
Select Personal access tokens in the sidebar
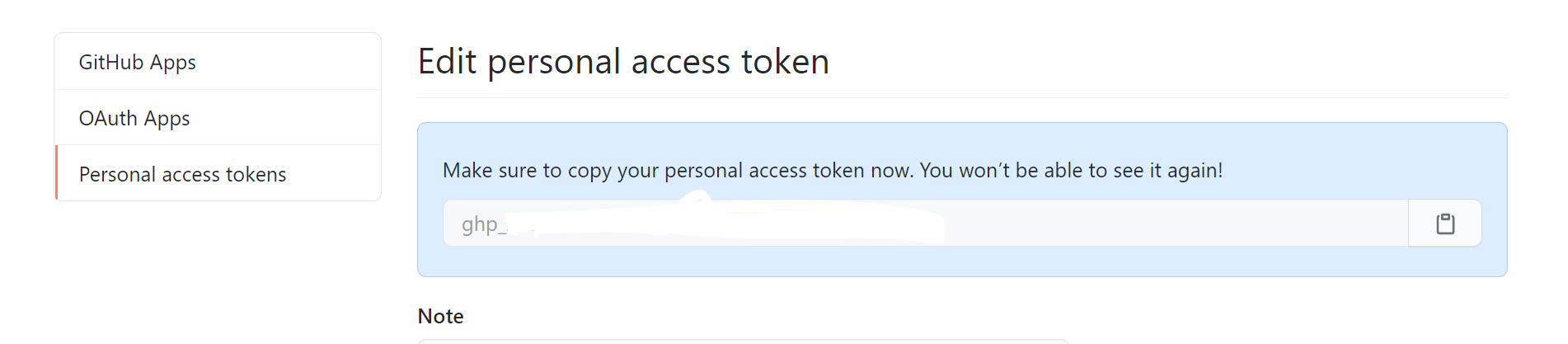tap(218, 174)
